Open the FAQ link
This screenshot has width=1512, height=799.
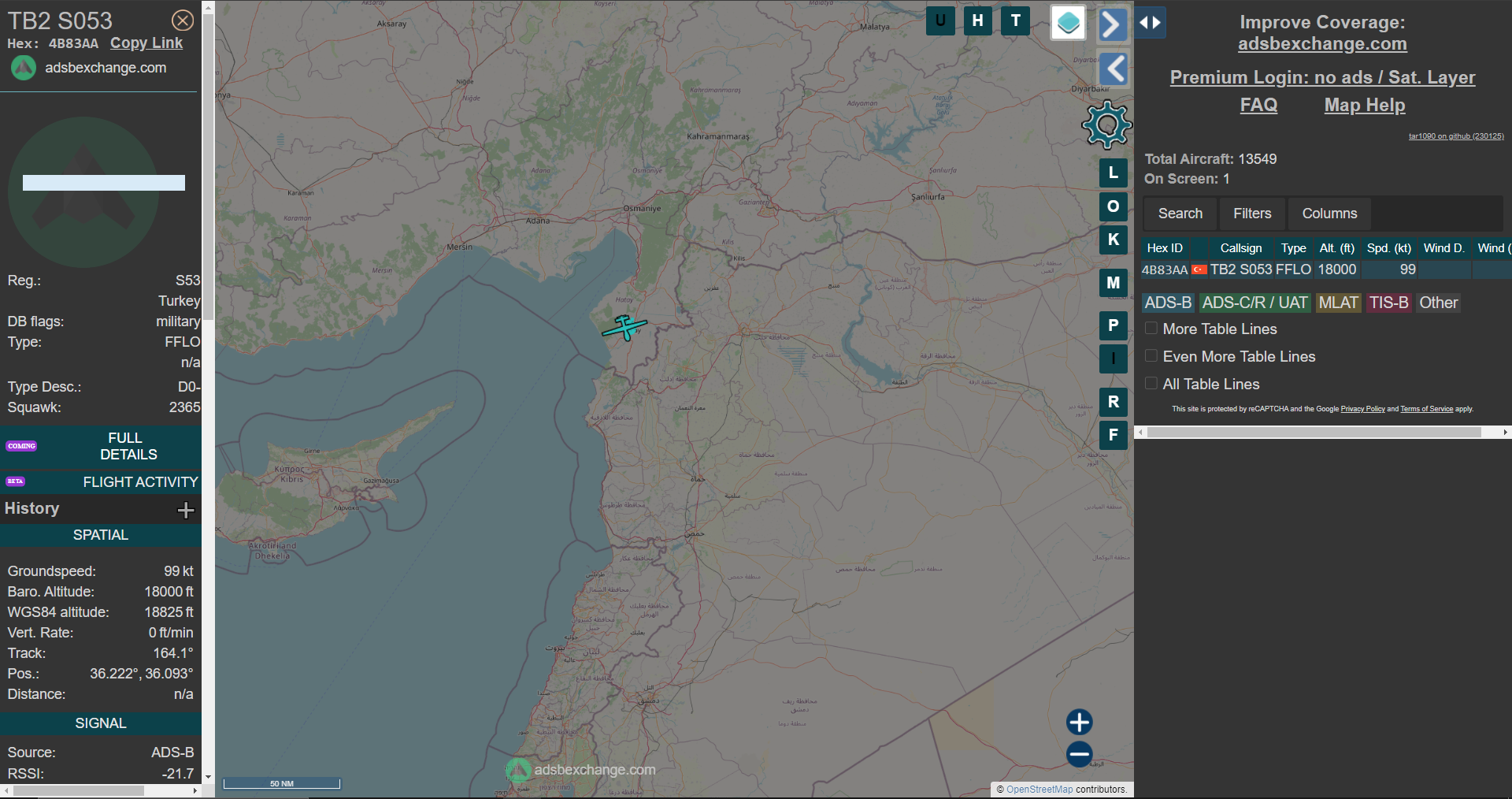(1258, 105)
